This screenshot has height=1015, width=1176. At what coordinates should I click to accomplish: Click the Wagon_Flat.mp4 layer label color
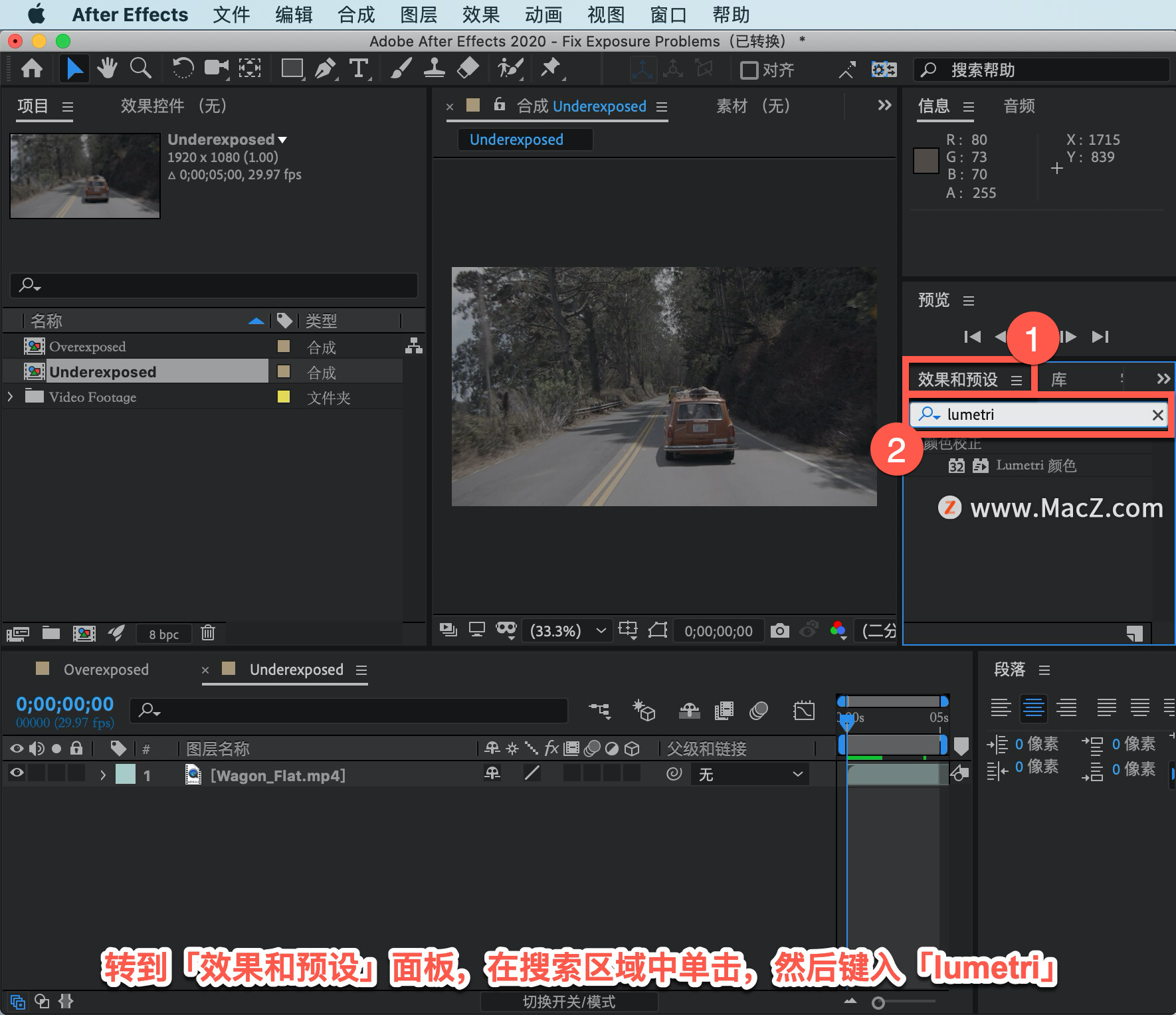(x=126, y=775)
